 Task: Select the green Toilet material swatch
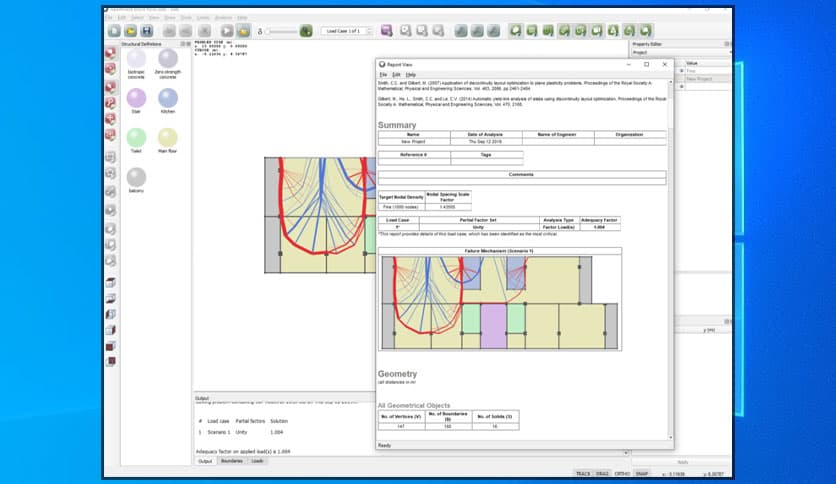[x=136, y=138]
